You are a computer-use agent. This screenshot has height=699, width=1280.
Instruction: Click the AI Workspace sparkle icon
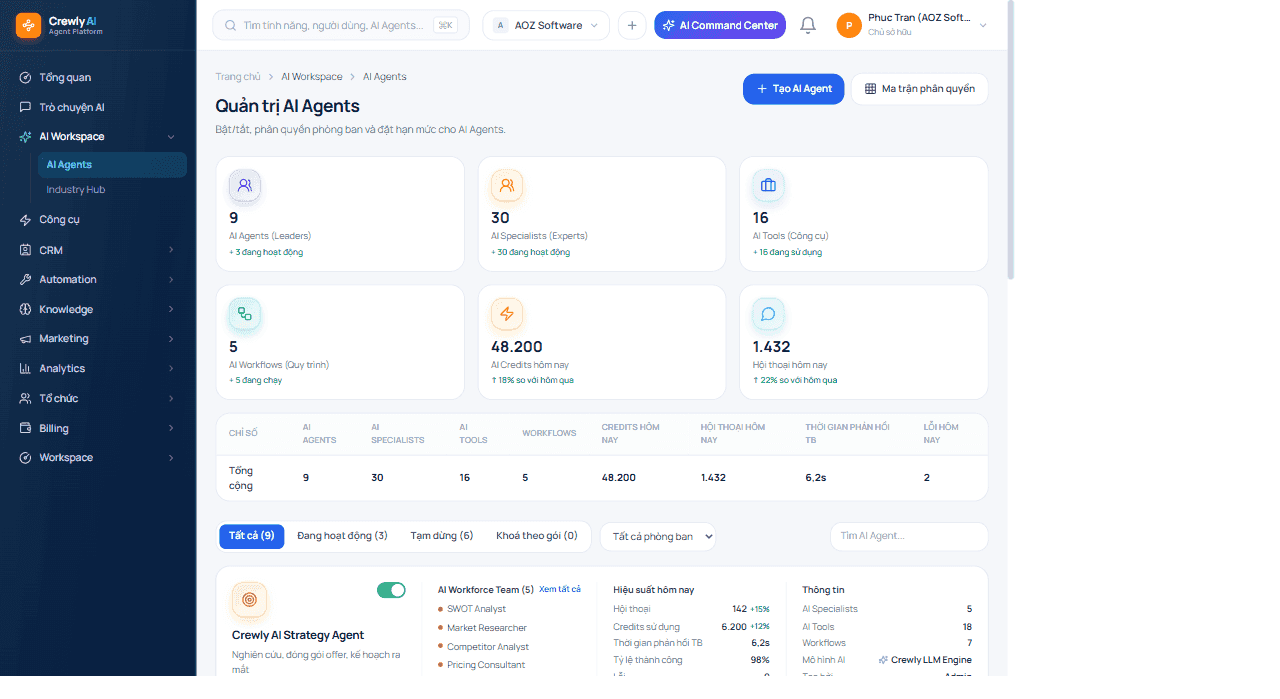[25, 136]
